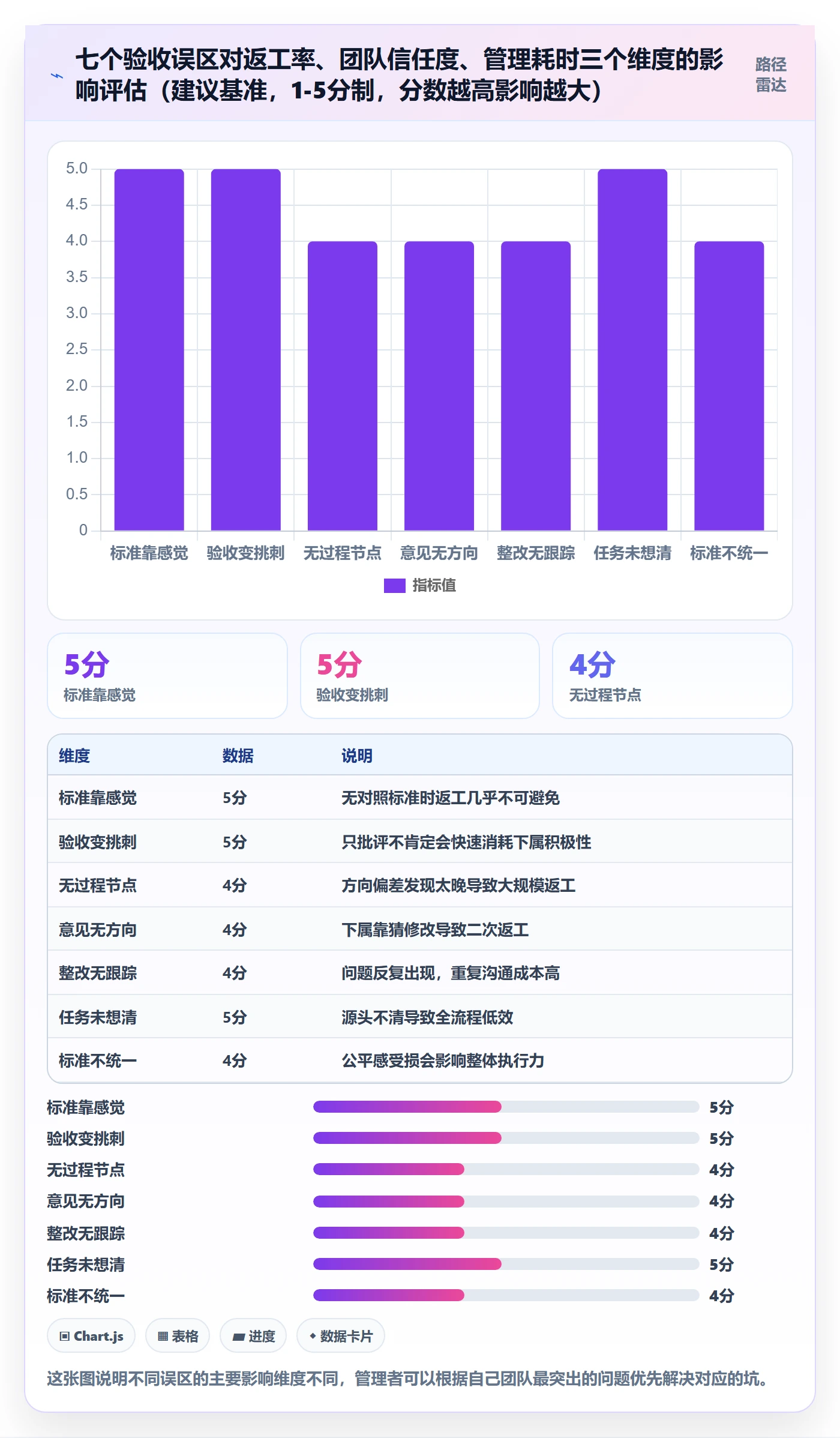Click the 维度 column header
The width and height of the screenshot is (840, 1438).
[74, 756]
